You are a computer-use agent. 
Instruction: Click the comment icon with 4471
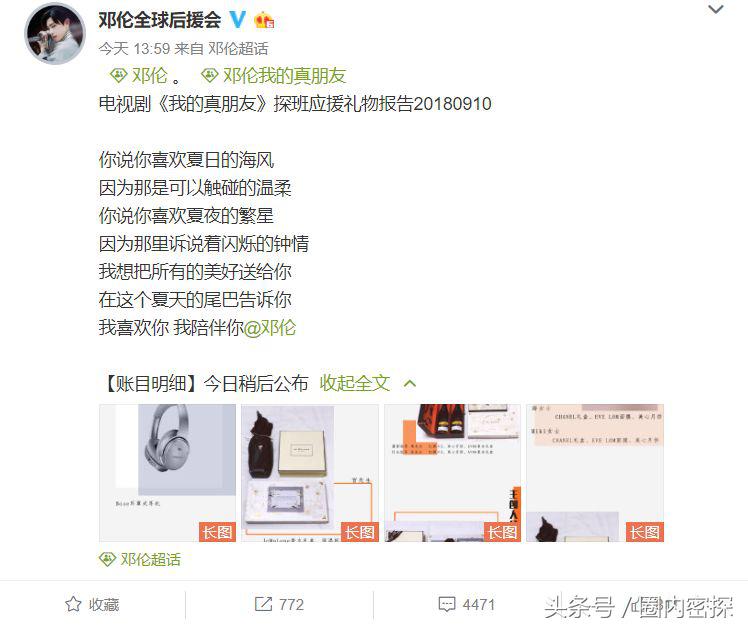(x=467, y=605)
